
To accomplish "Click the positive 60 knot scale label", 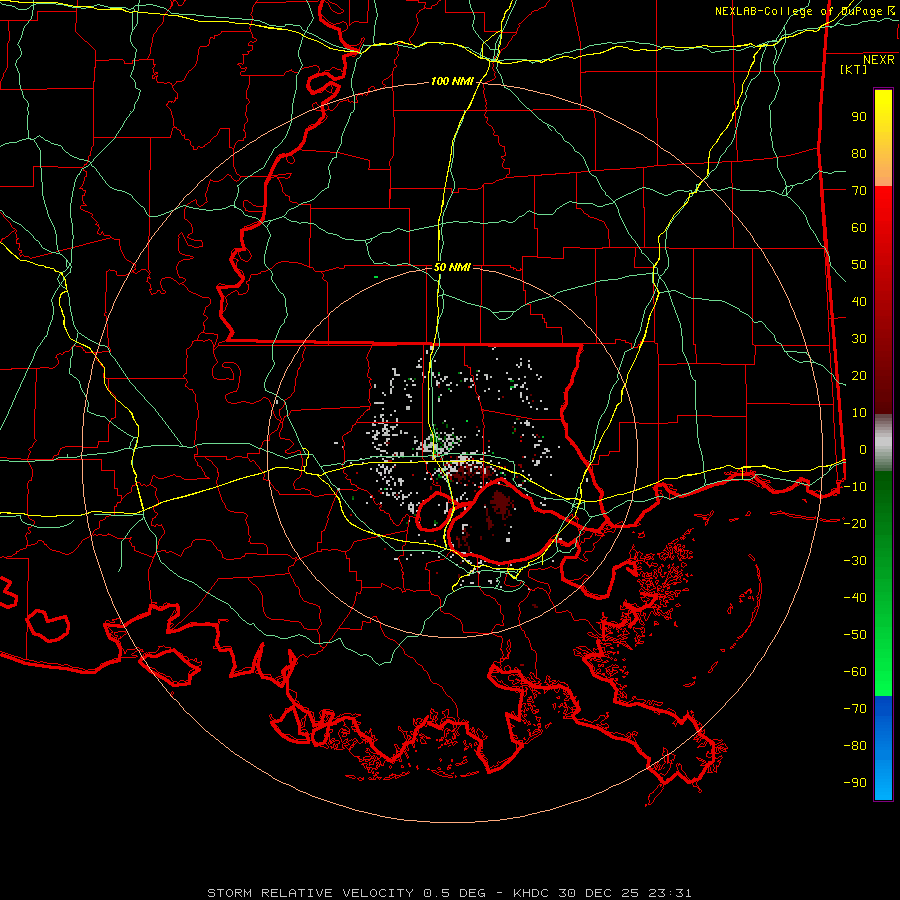I will [859, 228].
